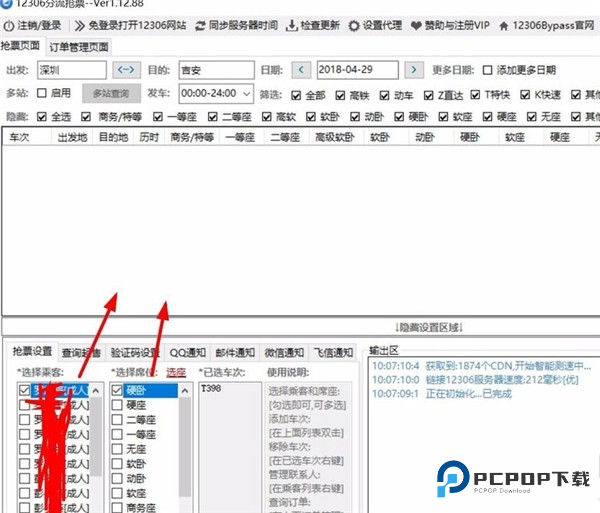Toggle T特快 filter checkbox
The width and height of the screenshot is (600, 513).
click(475, 95)
